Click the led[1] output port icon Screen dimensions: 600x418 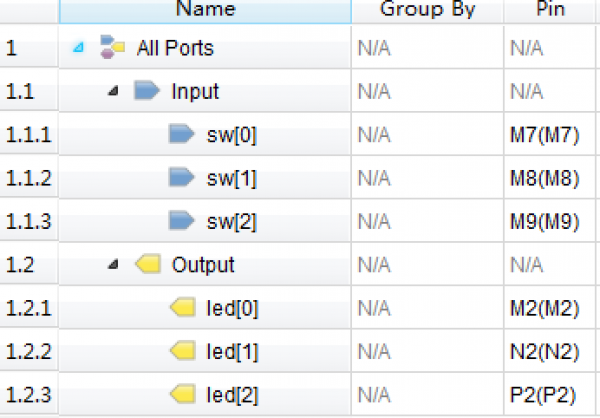coord(183,351)
